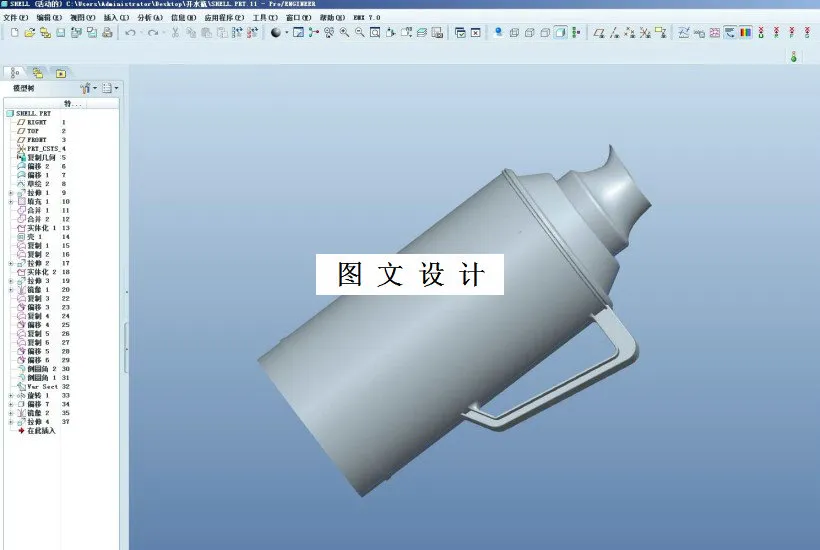
Task: Open the 工具(T) menu
Action: [x=265, y=17]
